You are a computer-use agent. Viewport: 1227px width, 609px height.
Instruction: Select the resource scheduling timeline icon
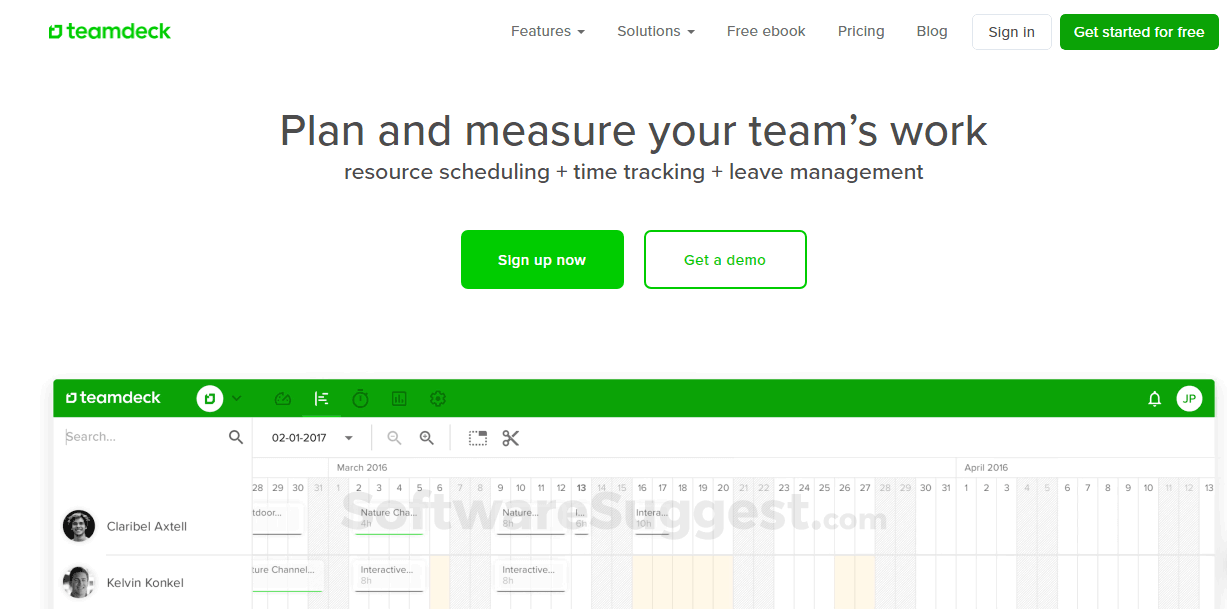(x=322, y=398)
